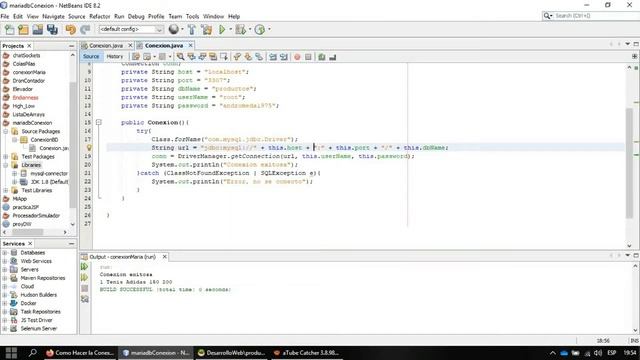Collapse the Libraries node
This screenshot has width=640, height=360.
pos(6,165)
